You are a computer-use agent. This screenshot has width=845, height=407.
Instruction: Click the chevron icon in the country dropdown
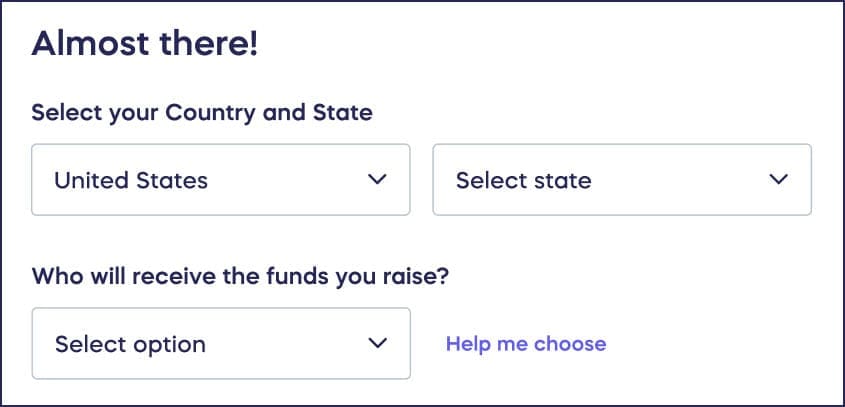tap(377, 180)
